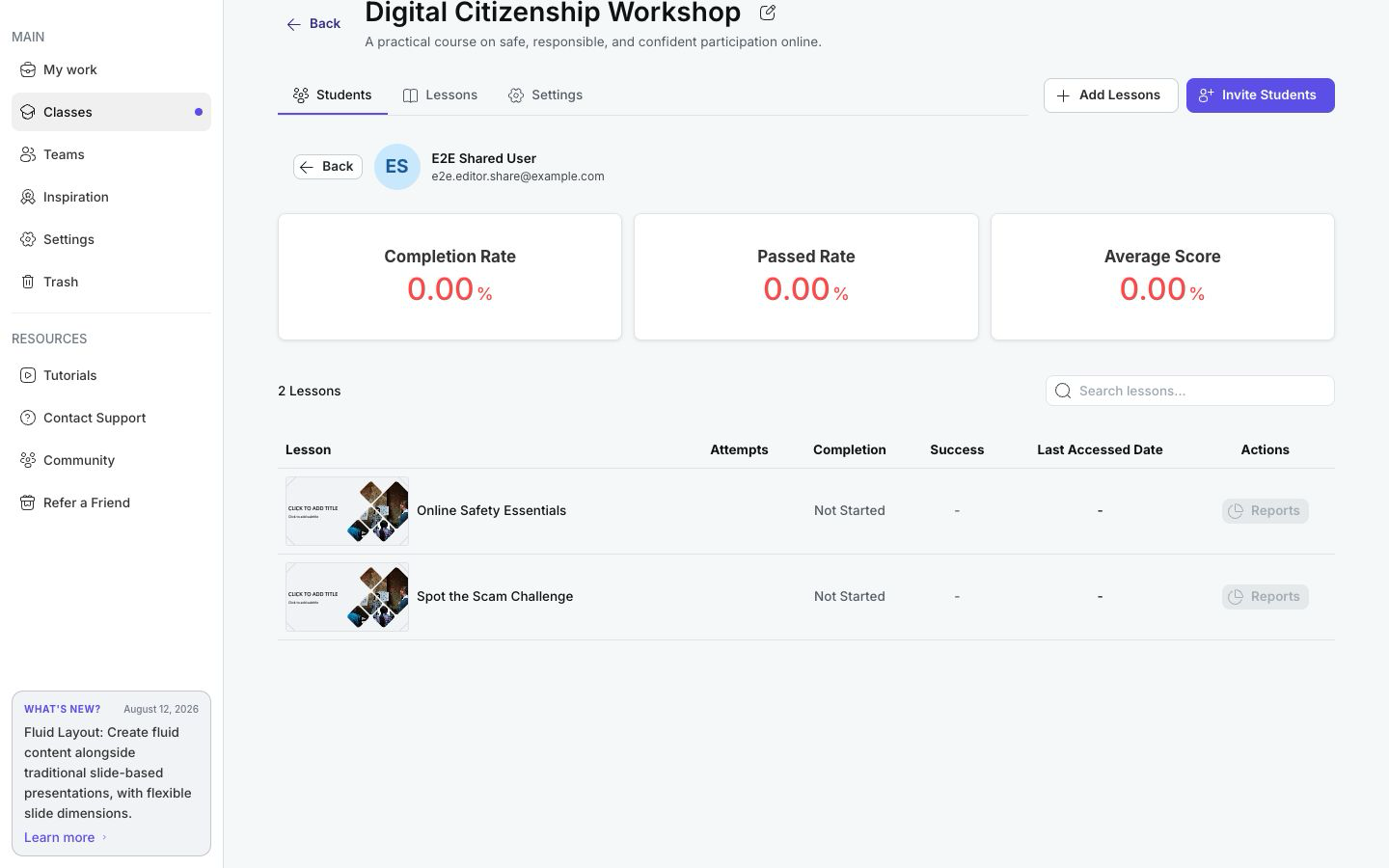
Task: Select Refer a Friend
Action: 111,502
